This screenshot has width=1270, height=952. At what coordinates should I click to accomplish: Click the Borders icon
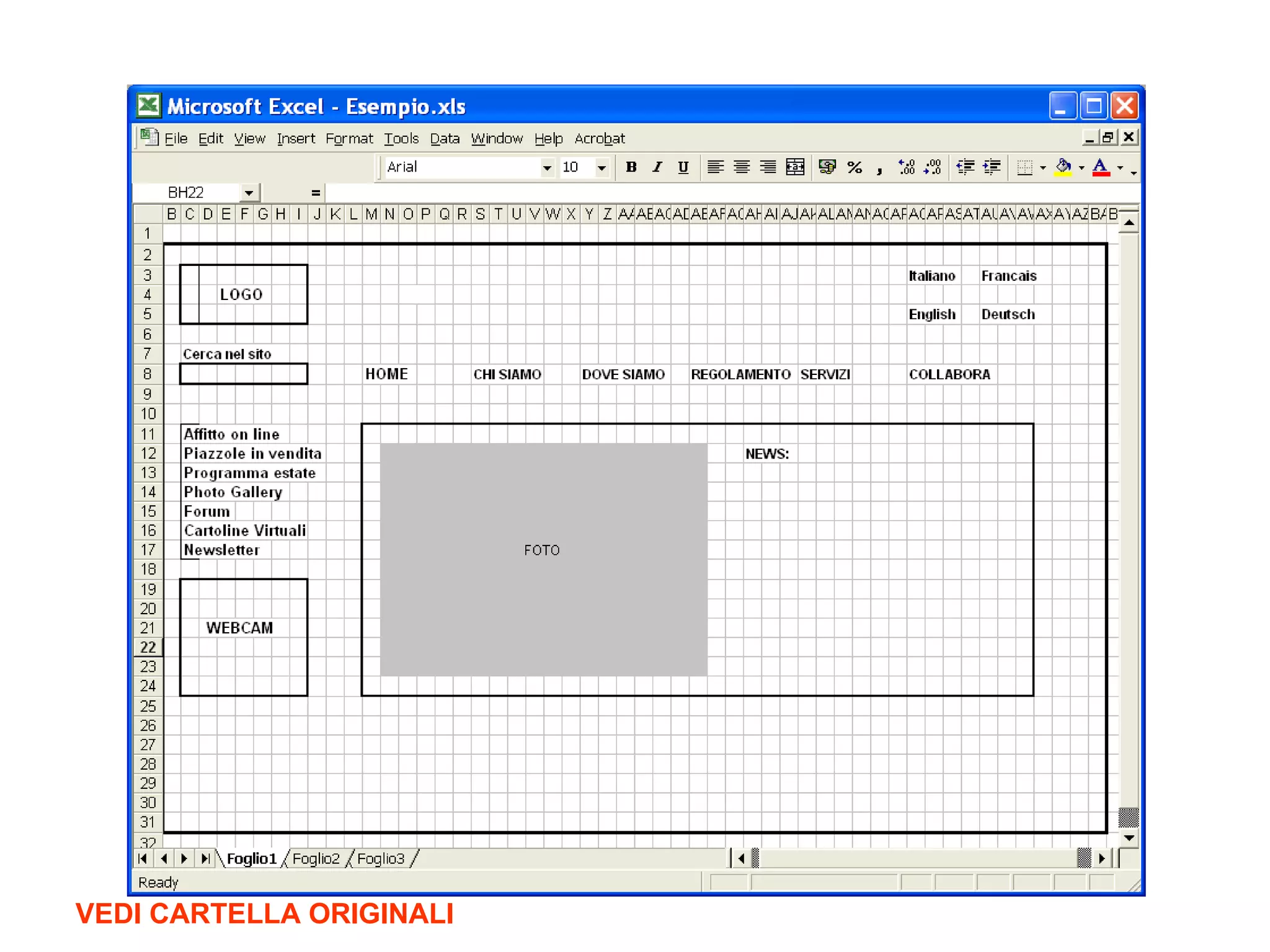1025,167
